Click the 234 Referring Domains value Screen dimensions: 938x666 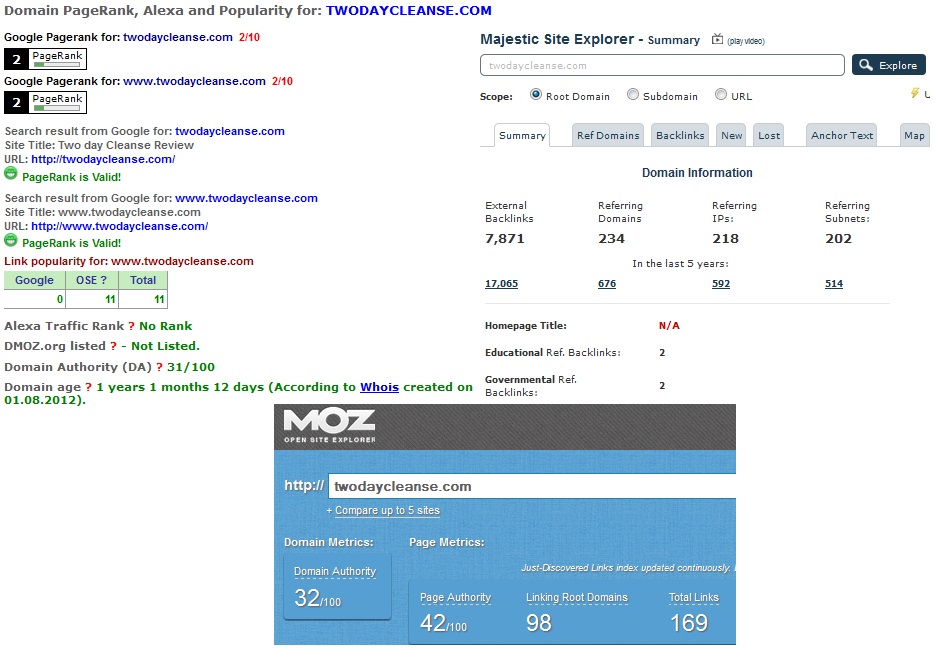(x=611, y=239)
